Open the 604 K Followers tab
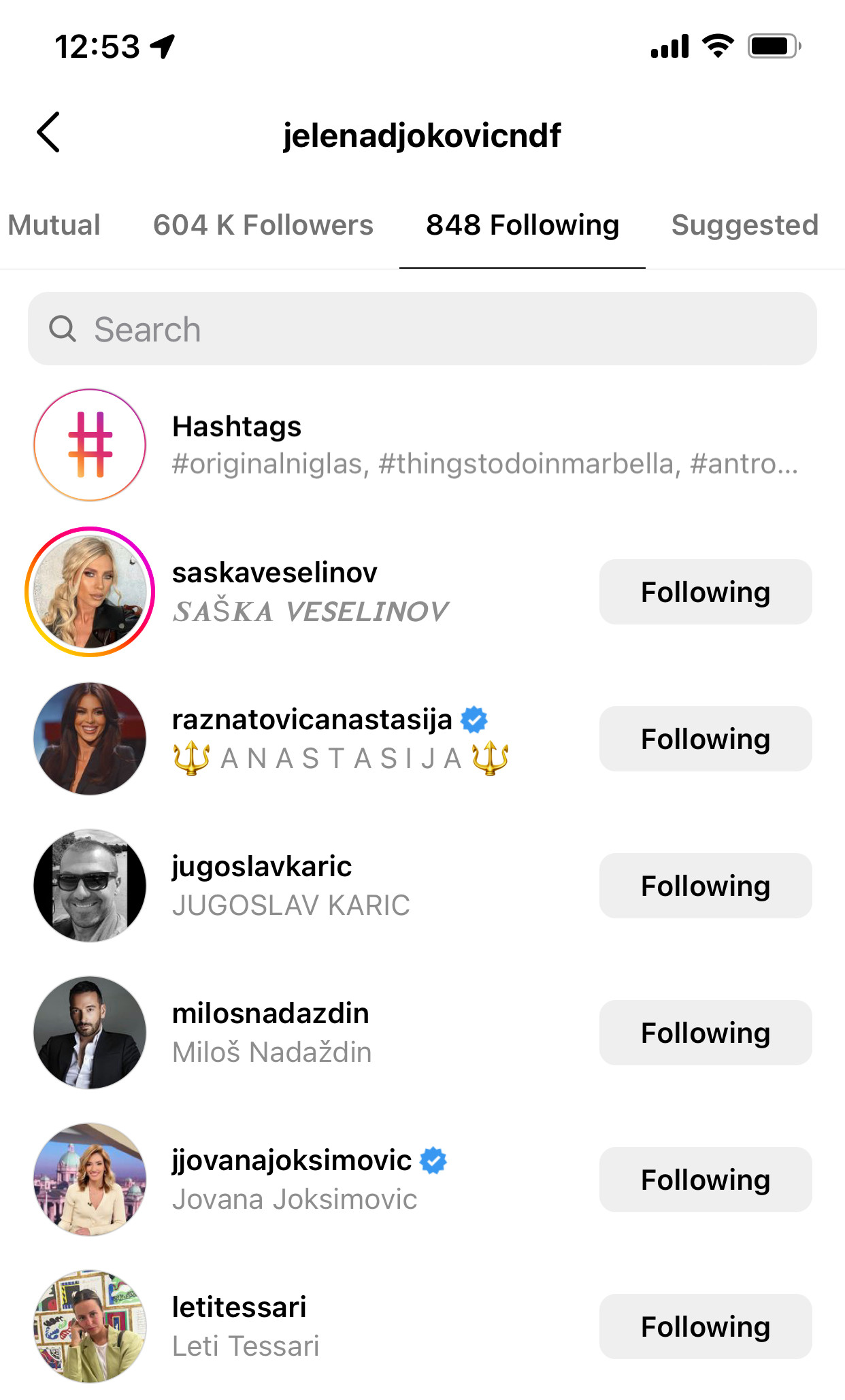845x1400 pixels. click(263, 225)
